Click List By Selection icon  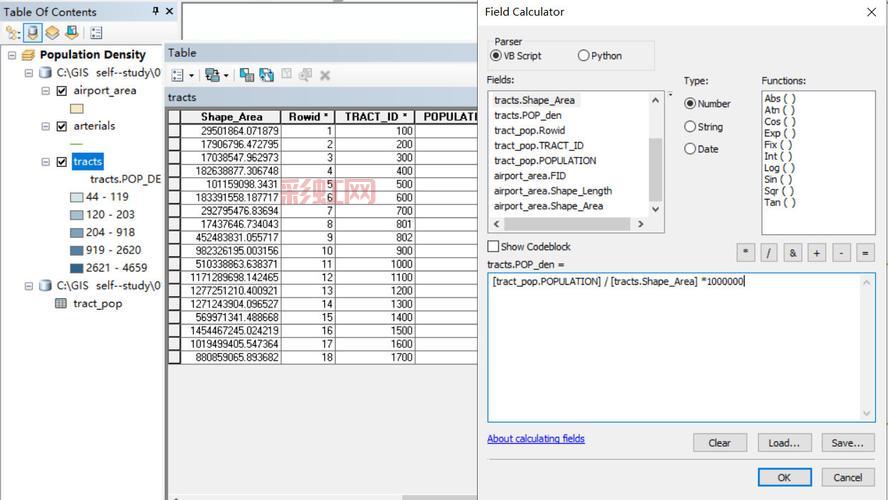(71, 33)
